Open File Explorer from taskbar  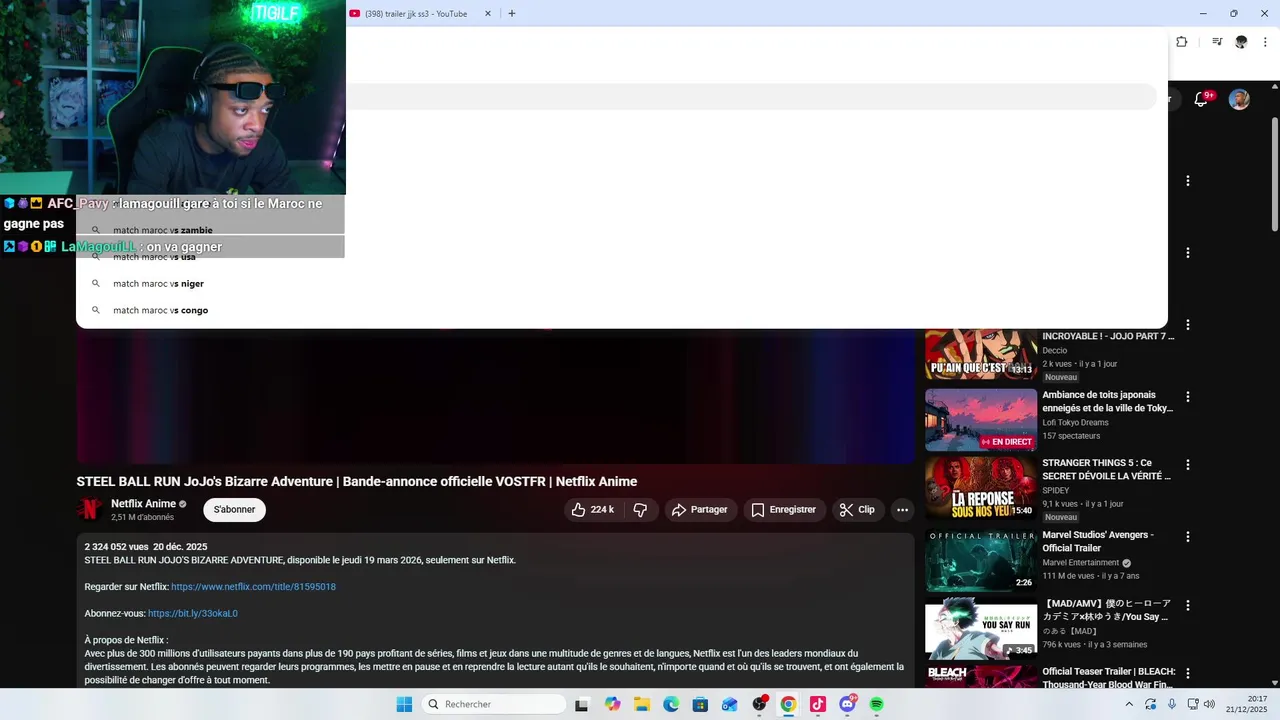coord(642,704)
